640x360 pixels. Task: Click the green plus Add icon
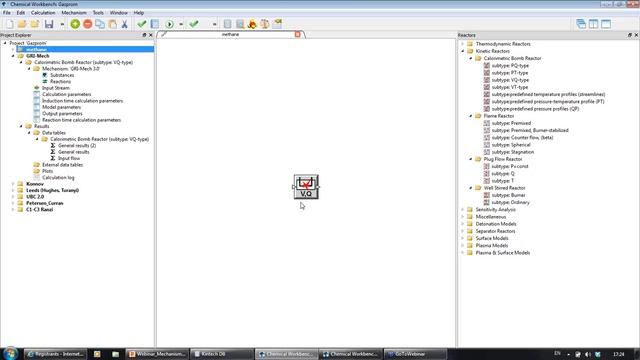75,24
